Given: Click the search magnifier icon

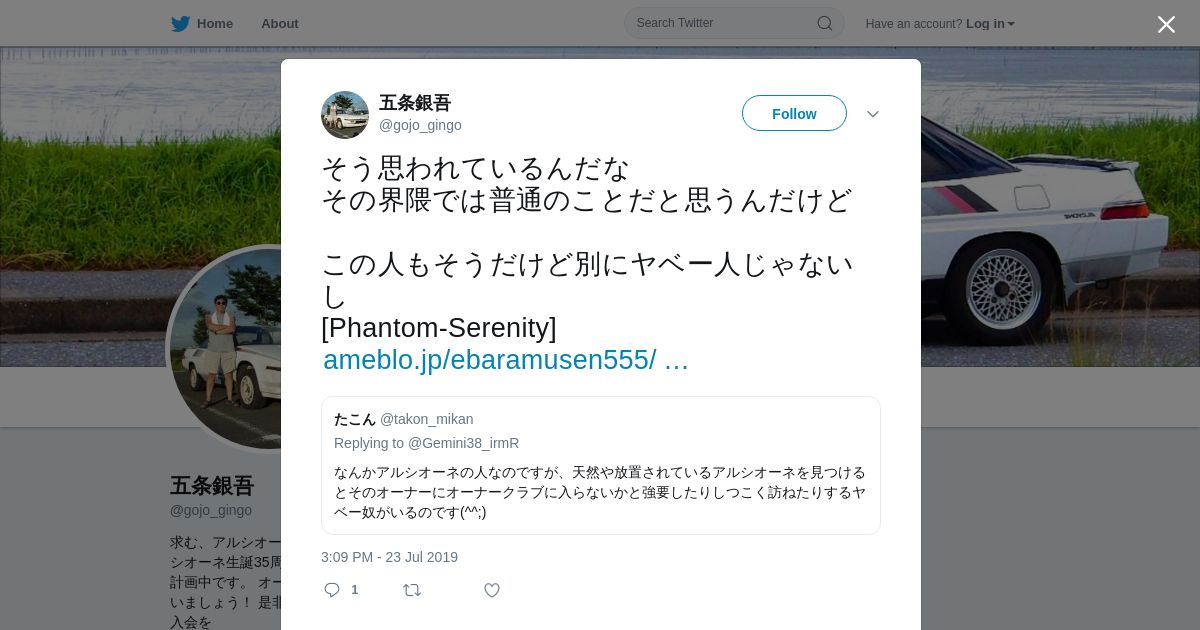Looking at the screenshot, I should tap(824, 23).
